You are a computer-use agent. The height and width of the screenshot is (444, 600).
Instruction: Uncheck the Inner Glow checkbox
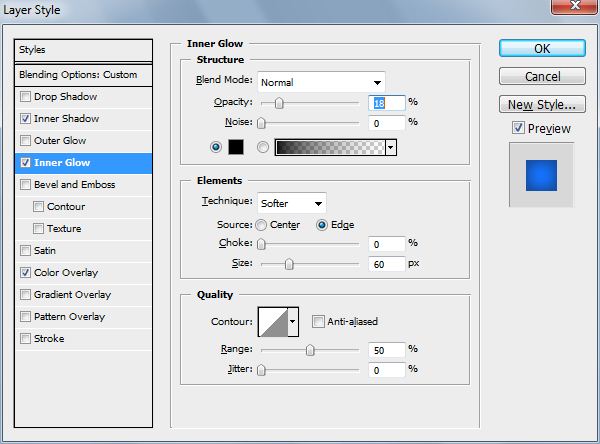[25, 163]
